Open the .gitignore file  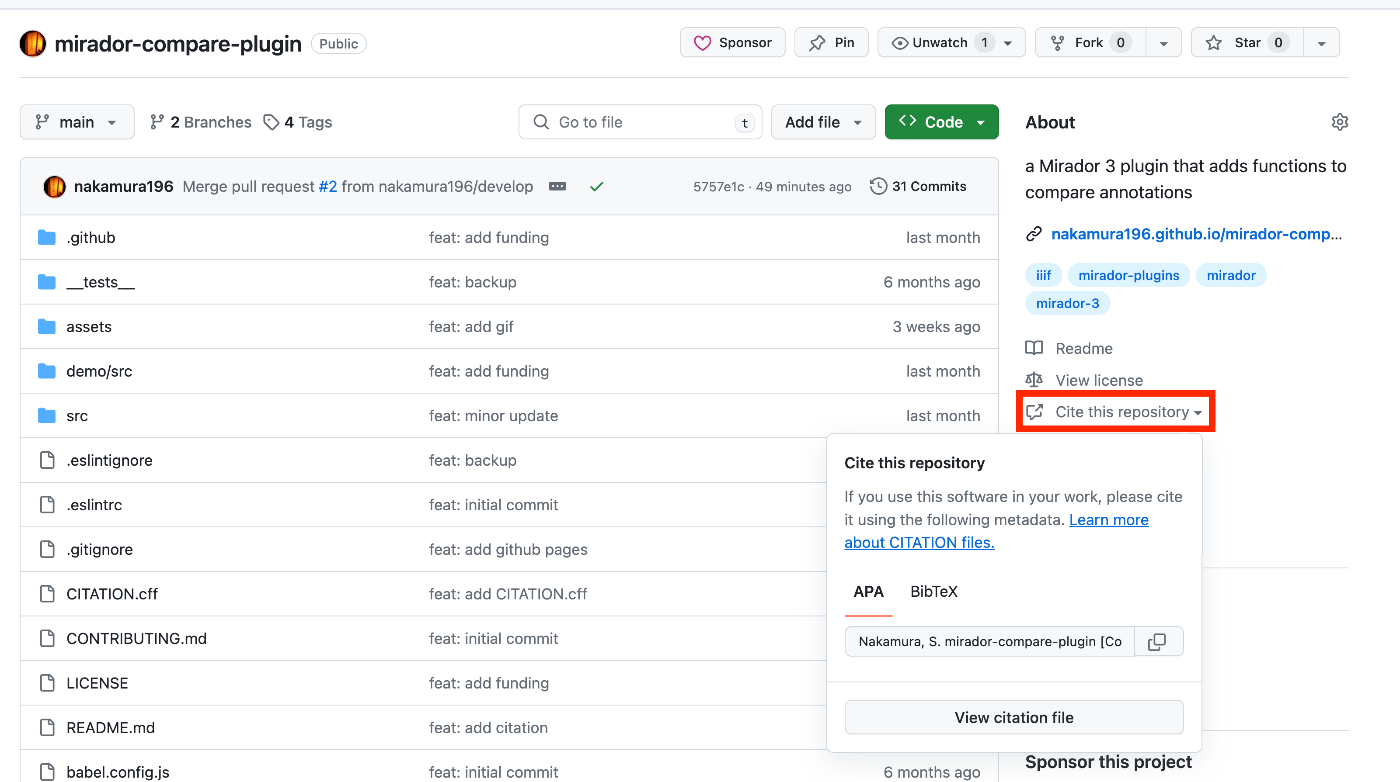click(x=99, y=550)
